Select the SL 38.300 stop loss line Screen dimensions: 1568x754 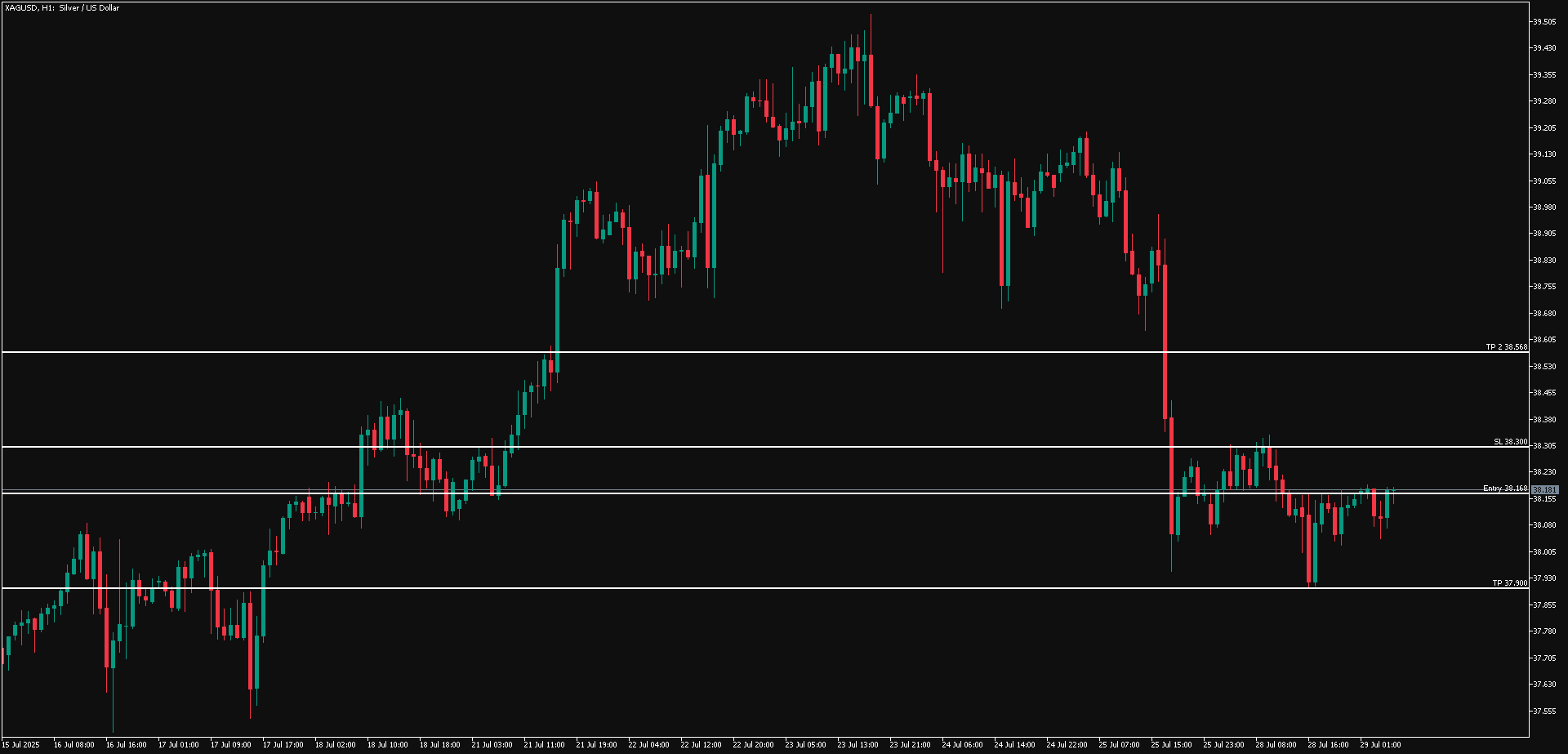[x=735, y=447]
